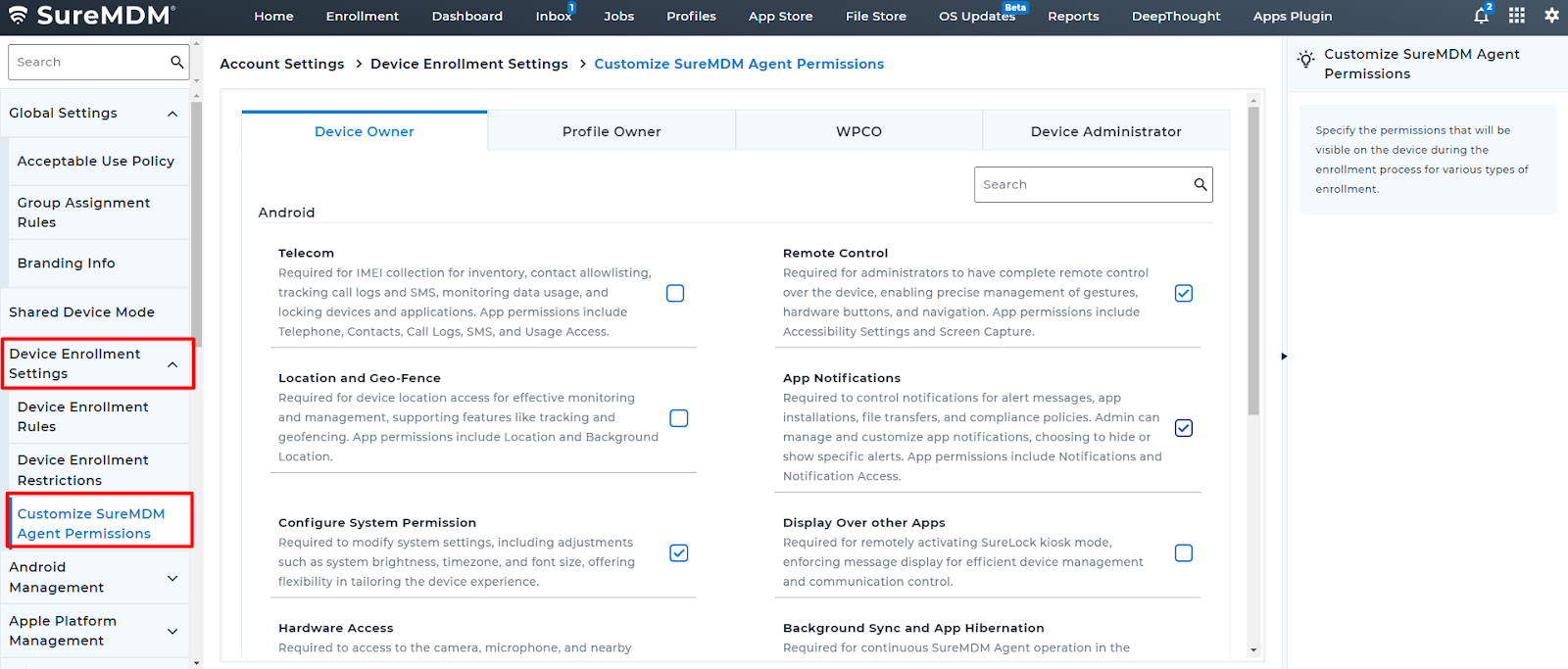1568x669 pixels.
Task: Open Acceptable Use Policy settings
Action: pos(98,161)
